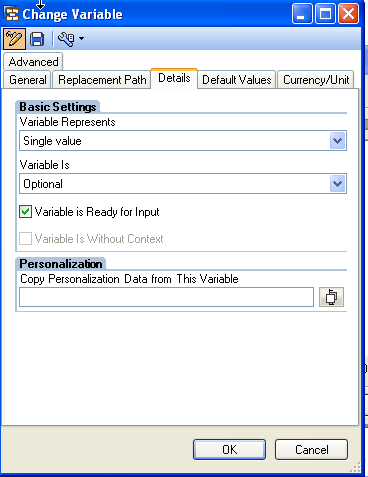
Task: Click the copy personalization variable icon button
Action: coord(331,297)
